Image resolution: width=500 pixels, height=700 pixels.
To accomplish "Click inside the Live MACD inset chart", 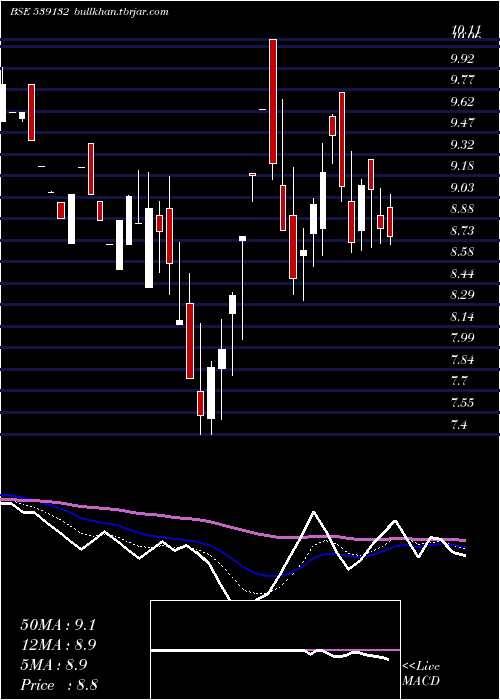I will point(275,650).
